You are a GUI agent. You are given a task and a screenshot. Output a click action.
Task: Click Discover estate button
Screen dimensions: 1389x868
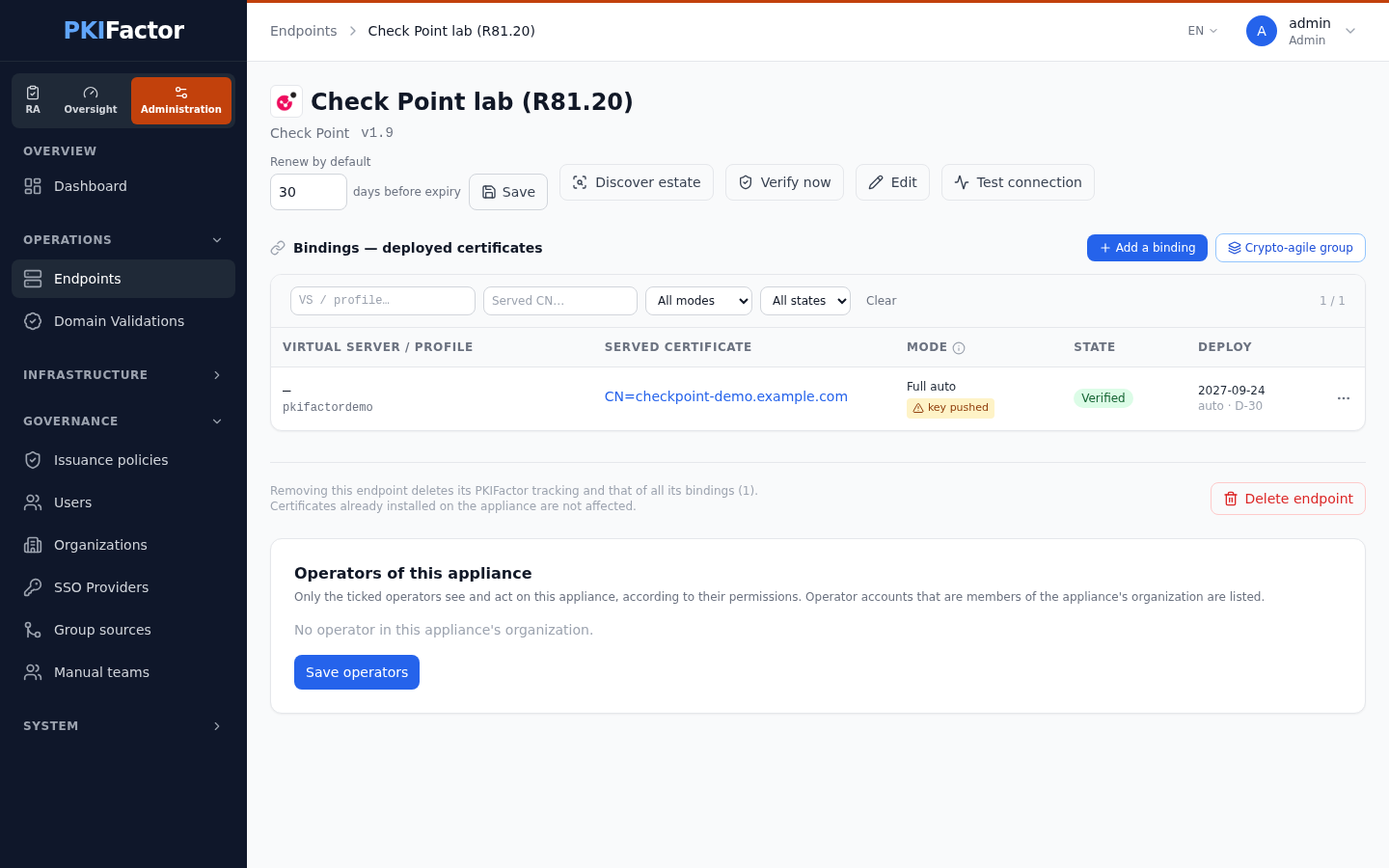(637, 182)
